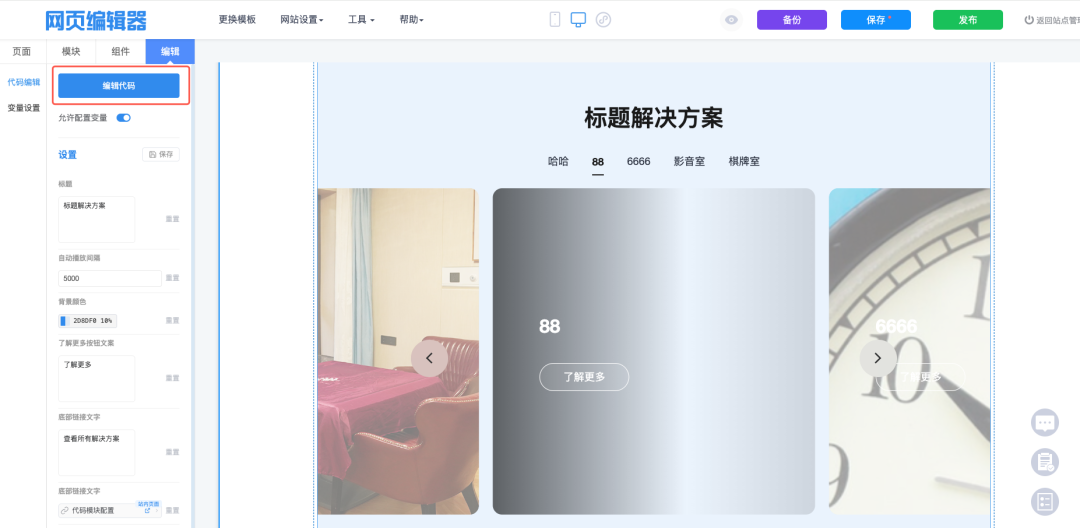
Task: Open the chat bubble floating icon
Action: [x=1045, y=422]
